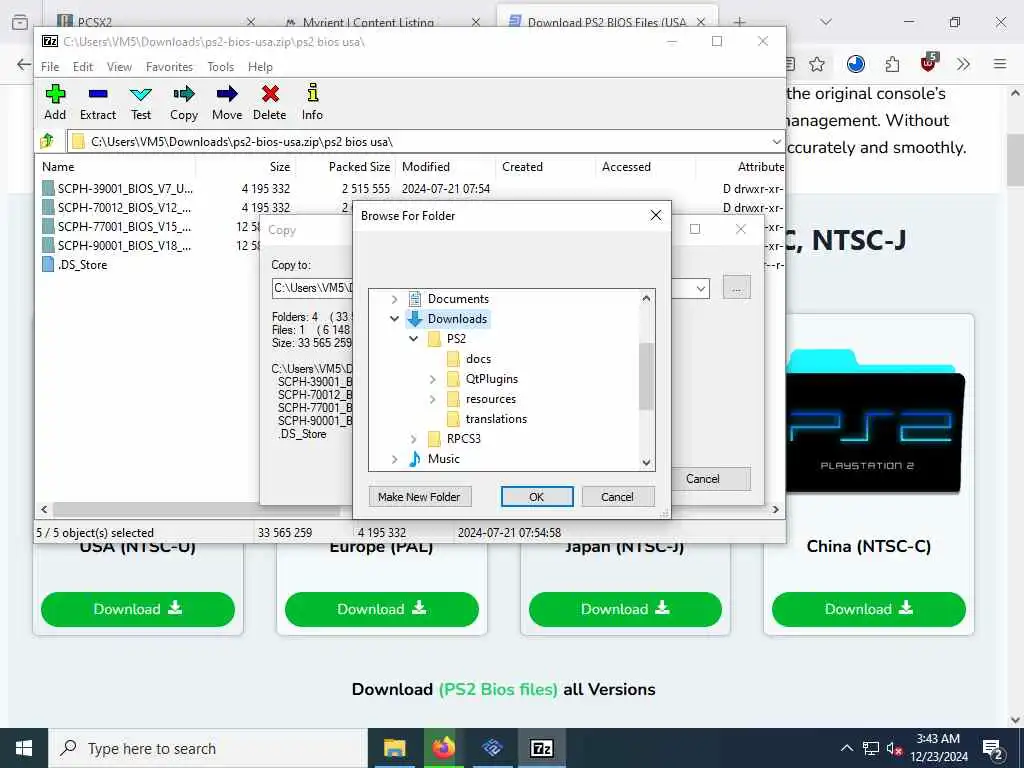Open the Tools menu in 7-Zip
The image size is (1024, 768).
pos(221,67)
